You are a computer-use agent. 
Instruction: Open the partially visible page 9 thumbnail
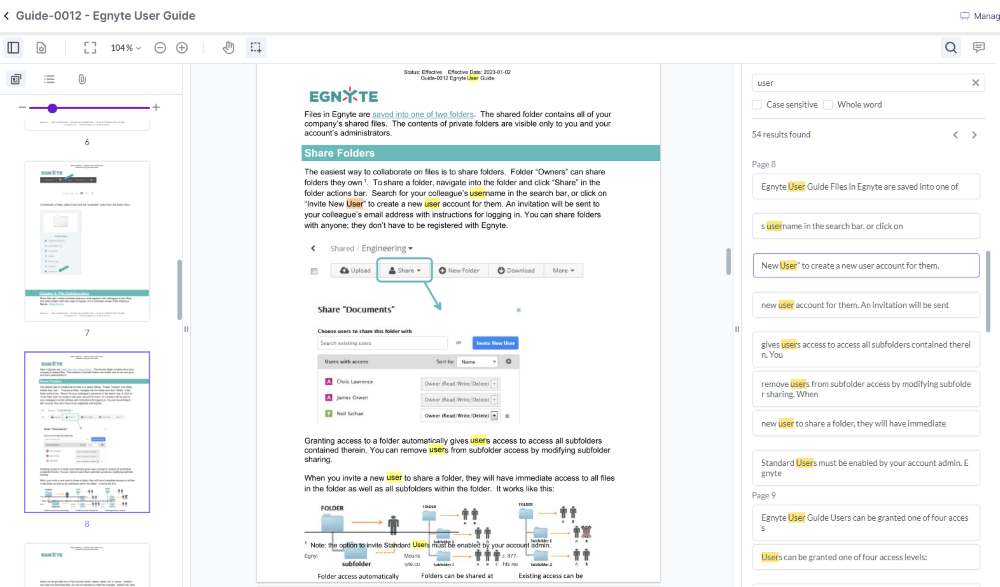87,565
